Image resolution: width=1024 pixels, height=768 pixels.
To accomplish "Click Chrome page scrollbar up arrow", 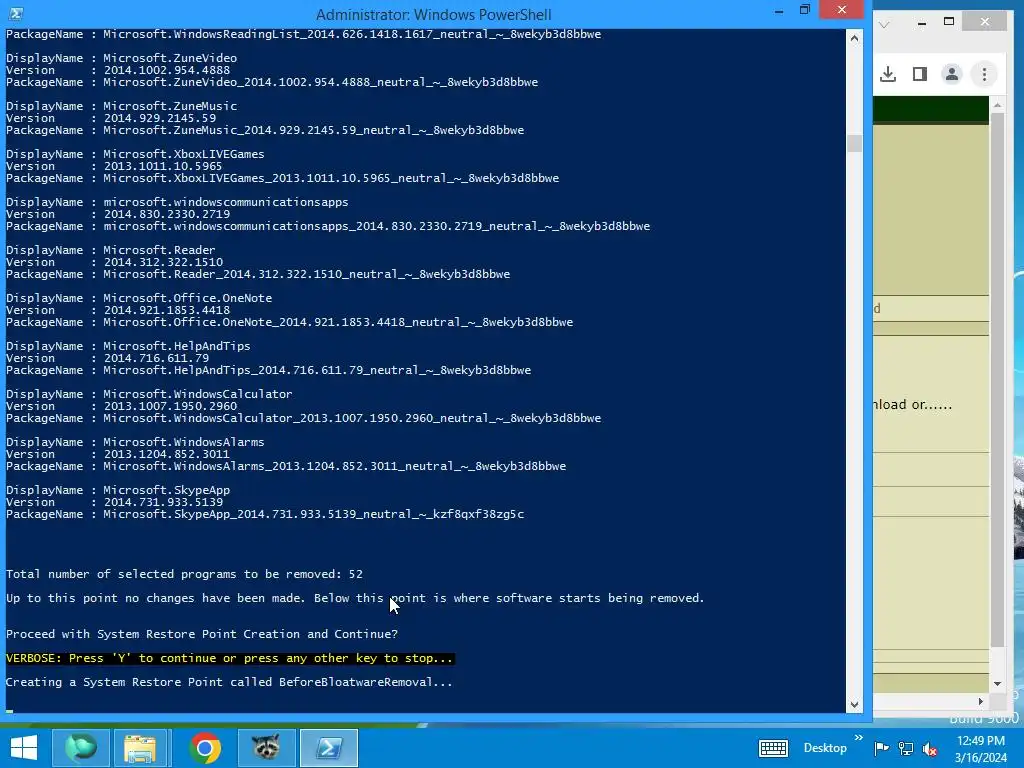I will point(997,104).
